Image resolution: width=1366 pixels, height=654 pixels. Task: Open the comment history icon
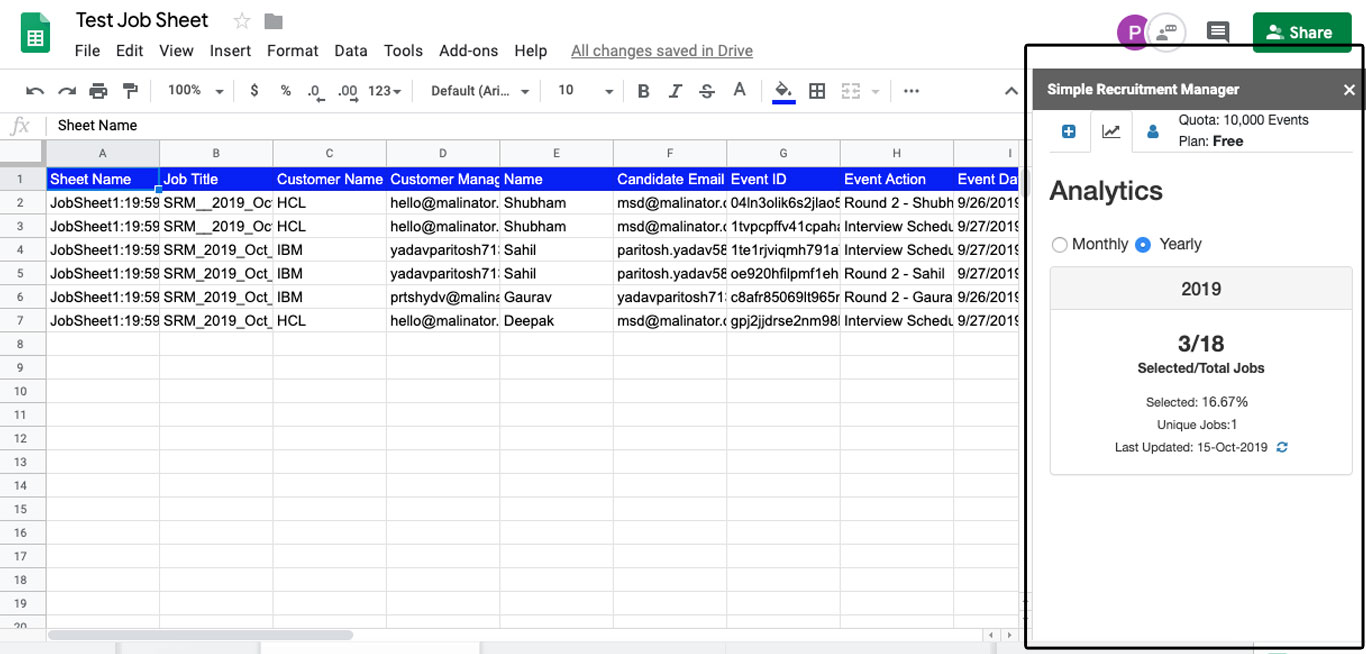(x=1217, y=32)
